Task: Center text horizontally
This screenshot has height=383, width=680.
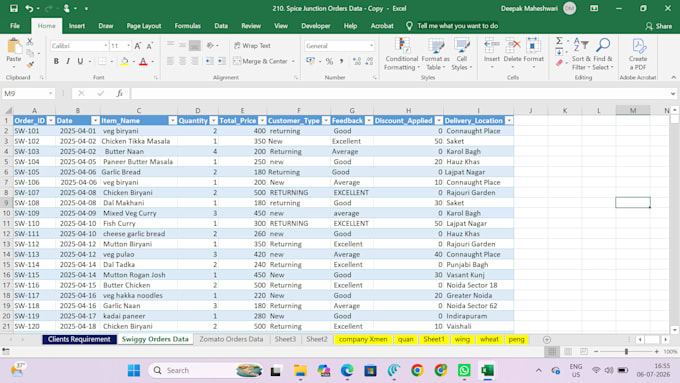Action: tap(183, 61)
